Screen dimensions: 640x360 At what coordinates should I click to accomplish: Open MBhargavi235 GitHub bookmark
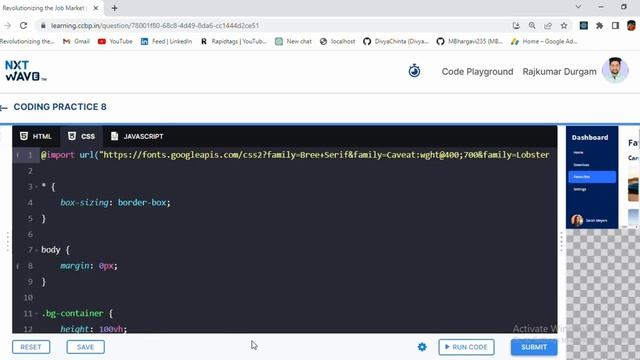[469, 41]
